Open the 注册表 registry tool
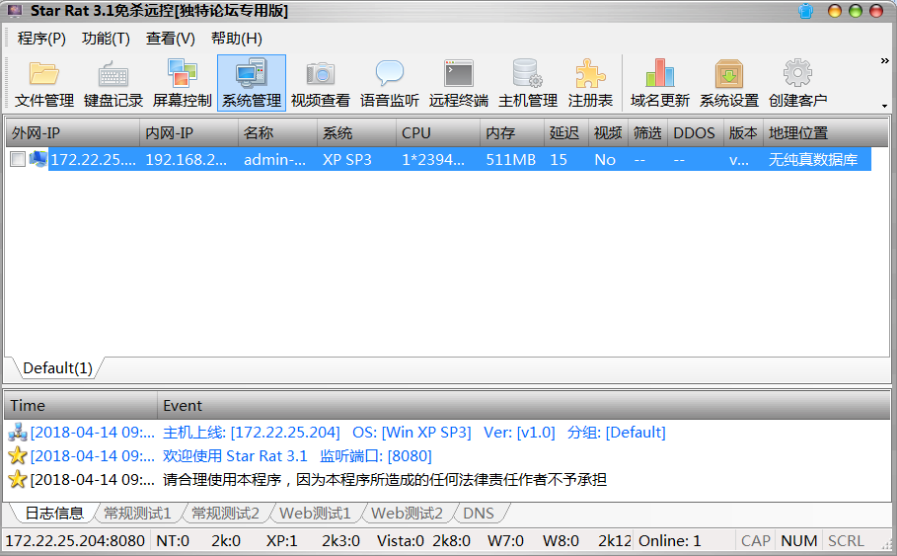897x556 pixels. pyautogui.click(x=590, y=84)
